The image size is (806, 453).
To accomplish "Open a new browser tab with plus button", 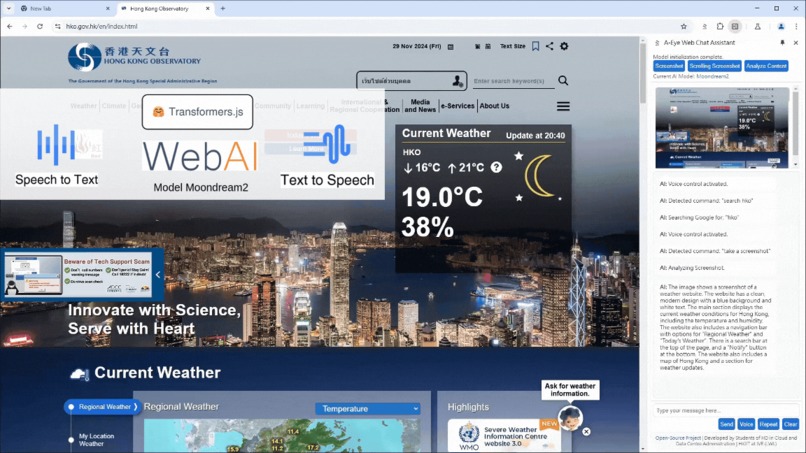I will pos(223,8).
